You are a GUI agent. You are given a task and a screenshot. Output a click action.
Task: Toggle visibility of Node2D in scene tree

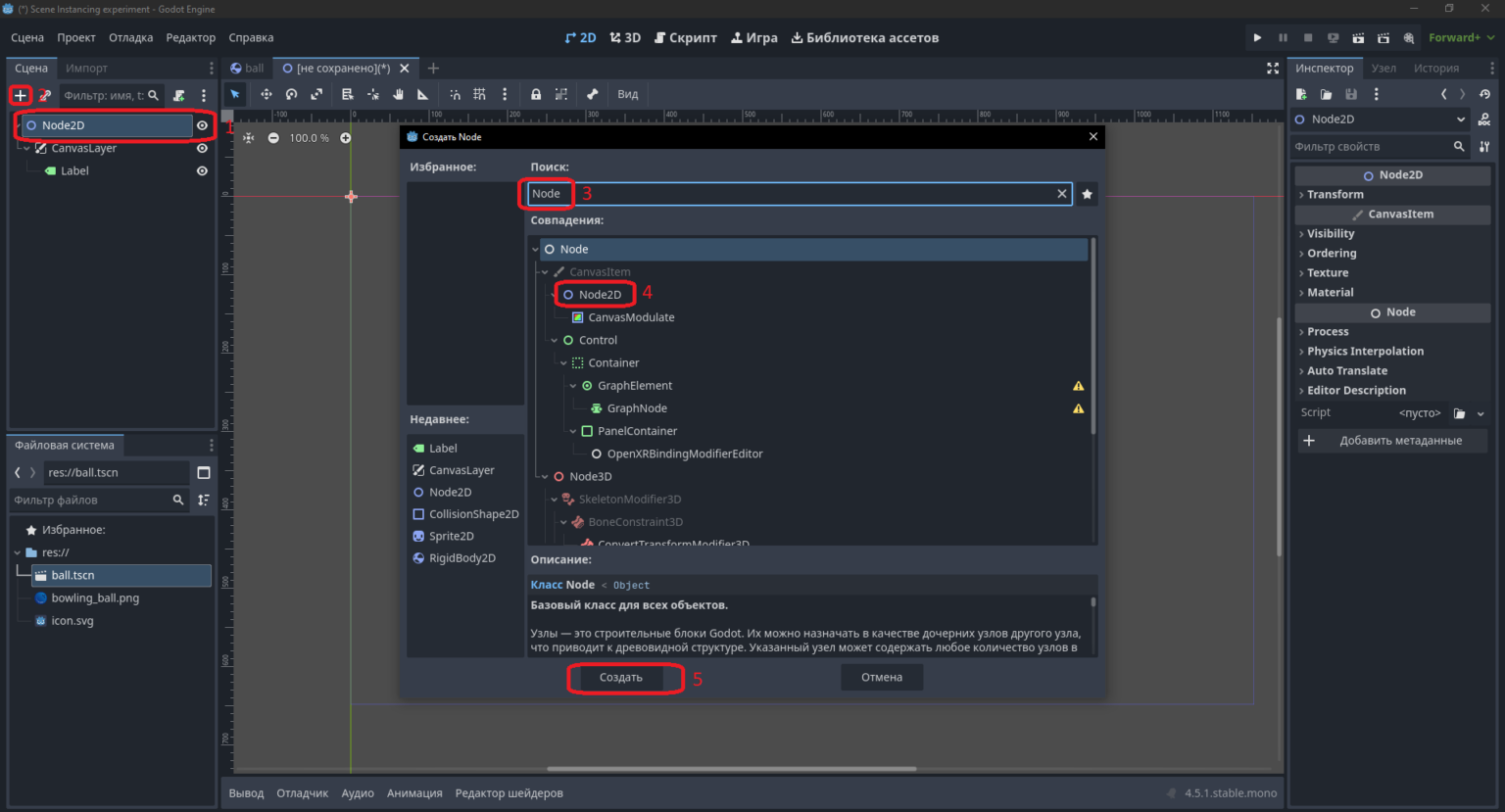tap(202, 125)
